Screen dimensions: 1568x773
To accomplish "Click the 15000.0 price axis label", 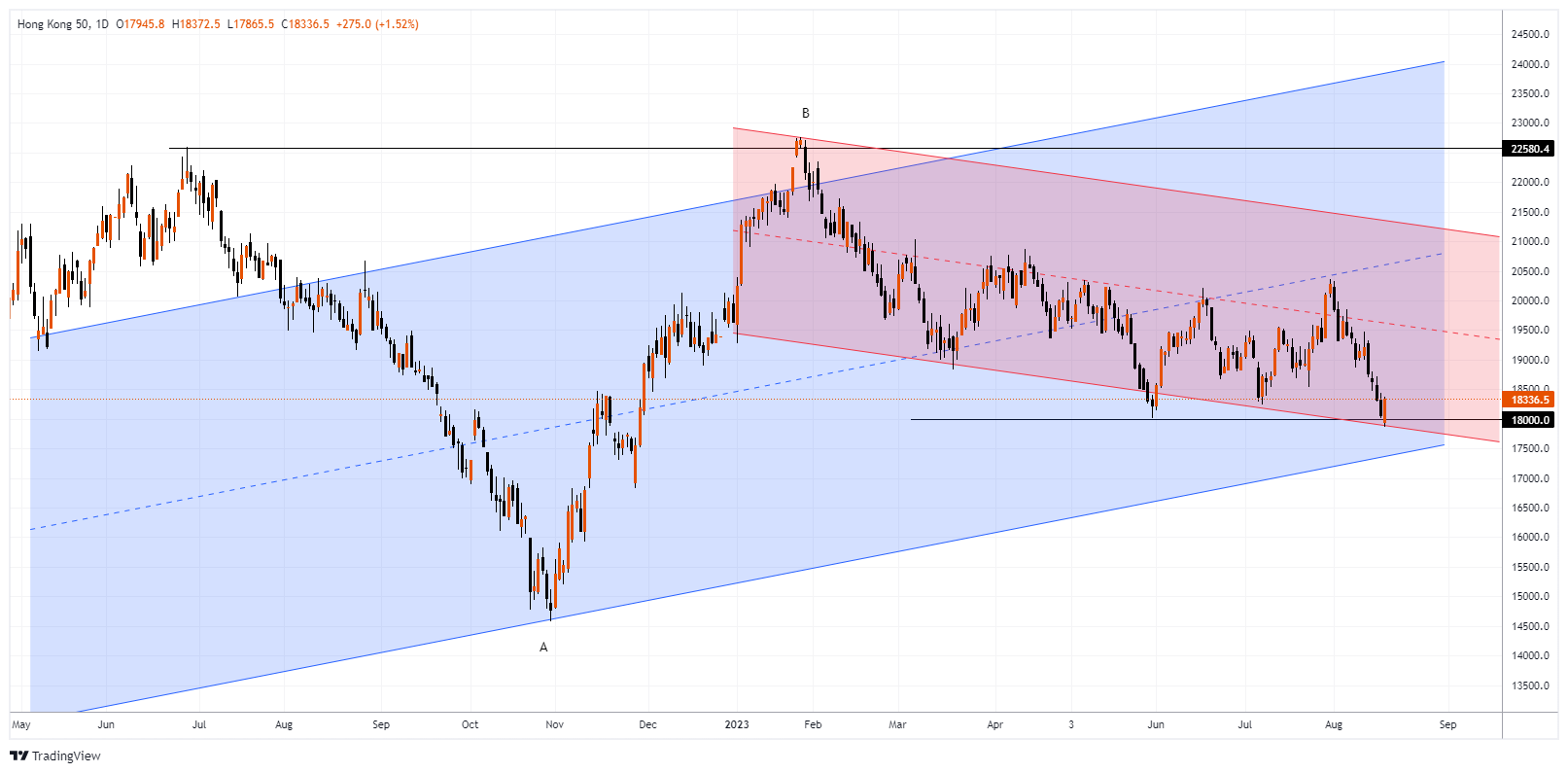I will coord(1530,596).
